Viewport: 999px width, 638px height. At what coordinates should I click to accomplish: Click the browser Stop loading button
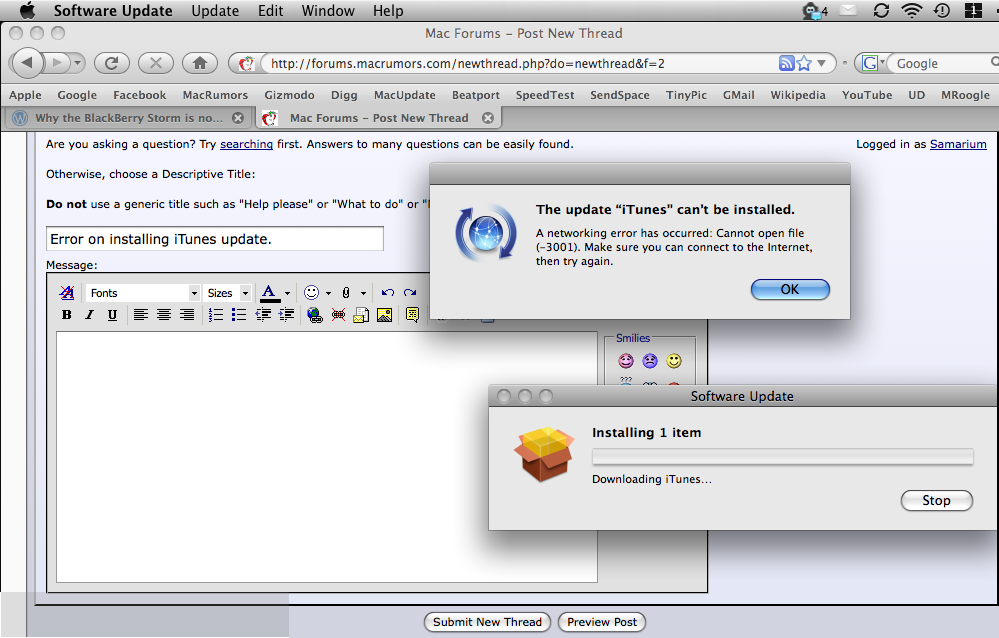[155, 62]
